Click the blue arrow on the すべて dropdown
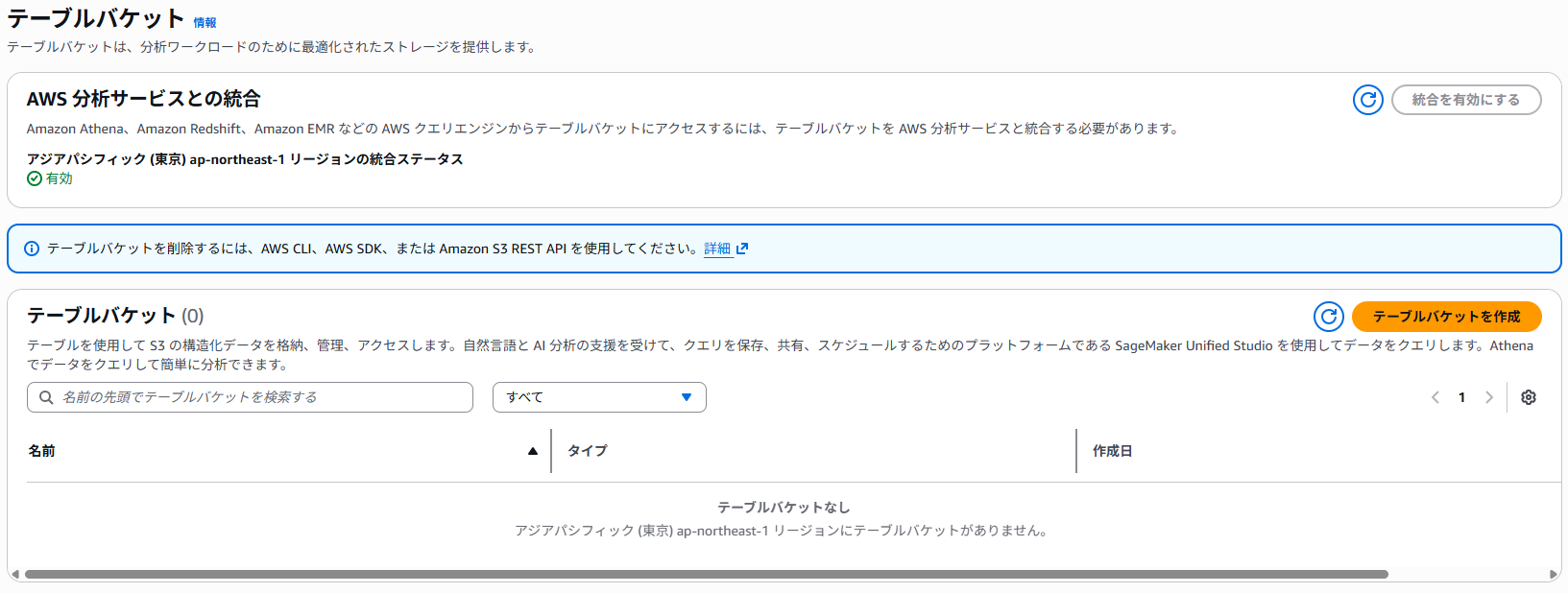Viewport: 1568px width, 593px height. 687,397
